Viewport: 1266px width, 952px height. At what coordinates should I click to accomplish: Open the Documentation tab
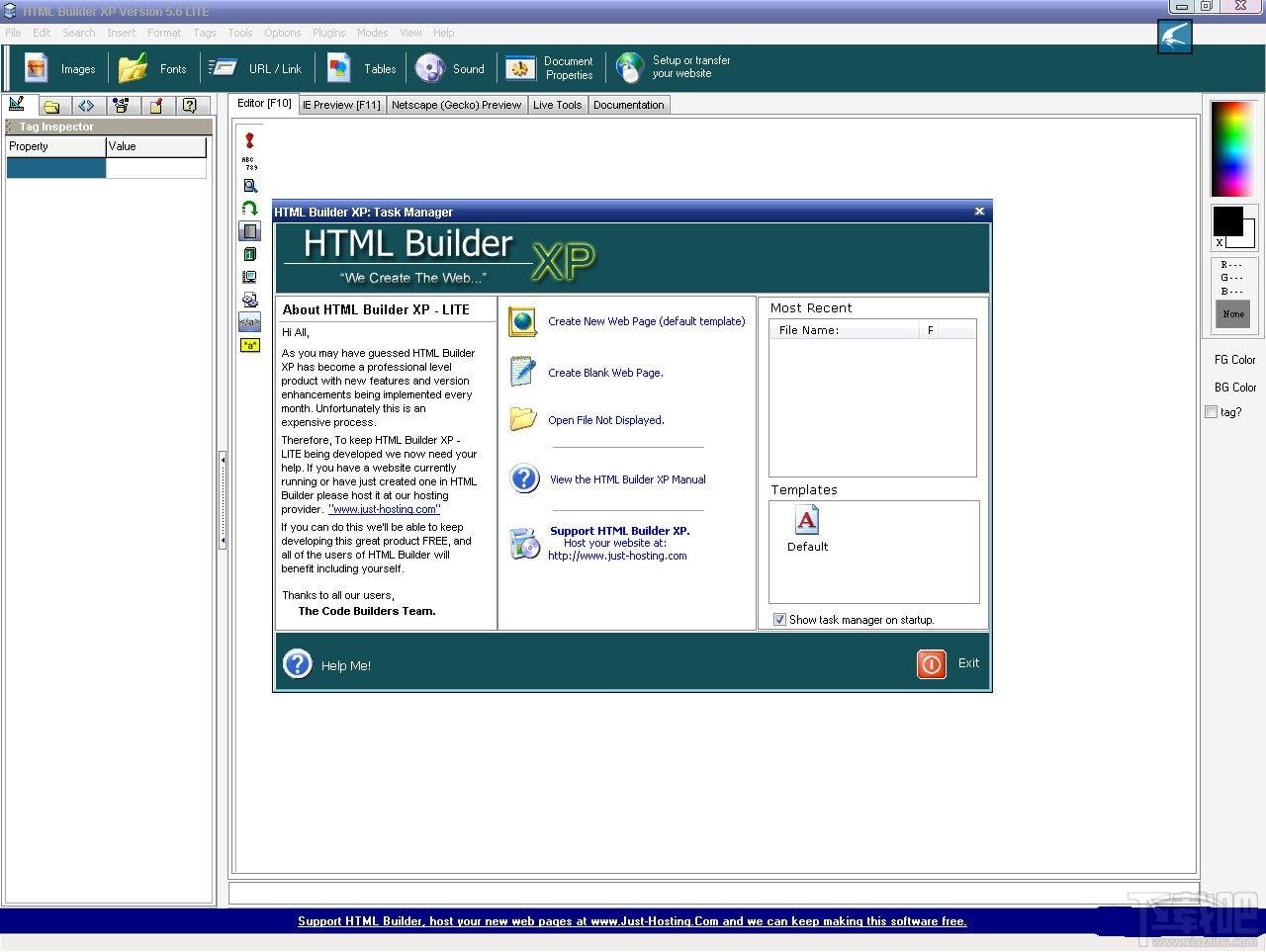629,105
